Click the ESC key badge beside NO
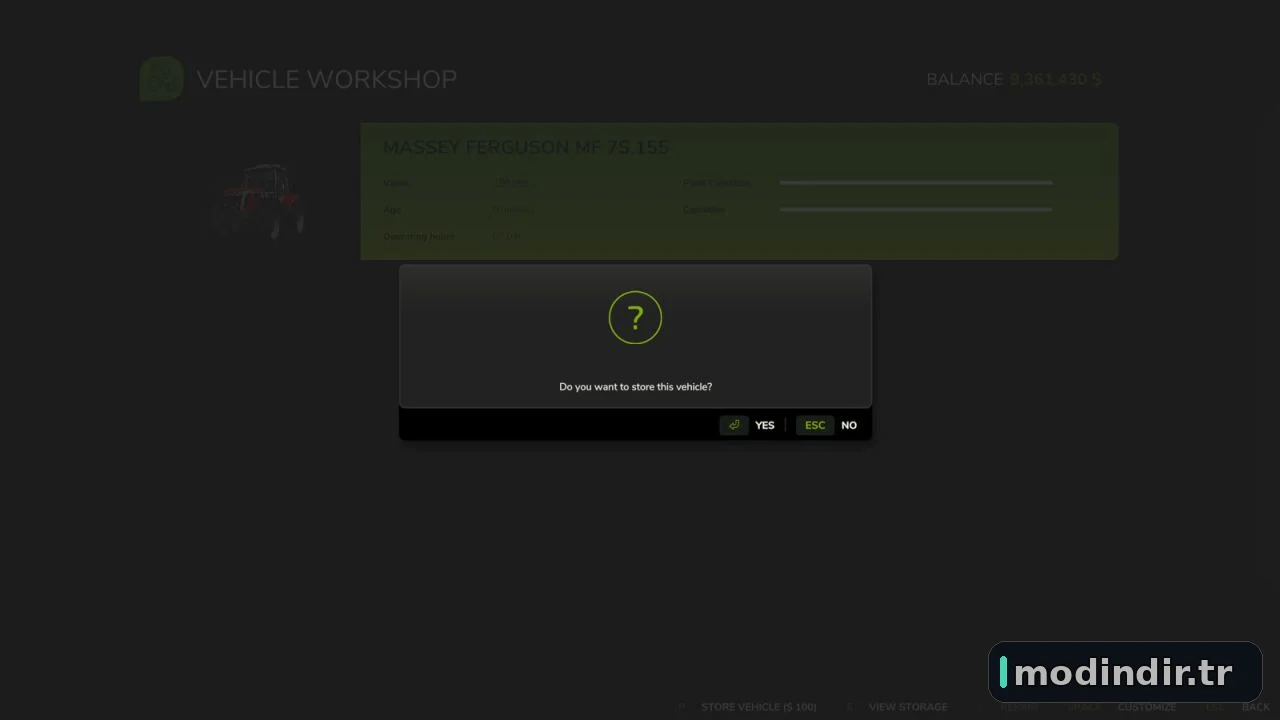1280x720 pixels. (815, 425)
